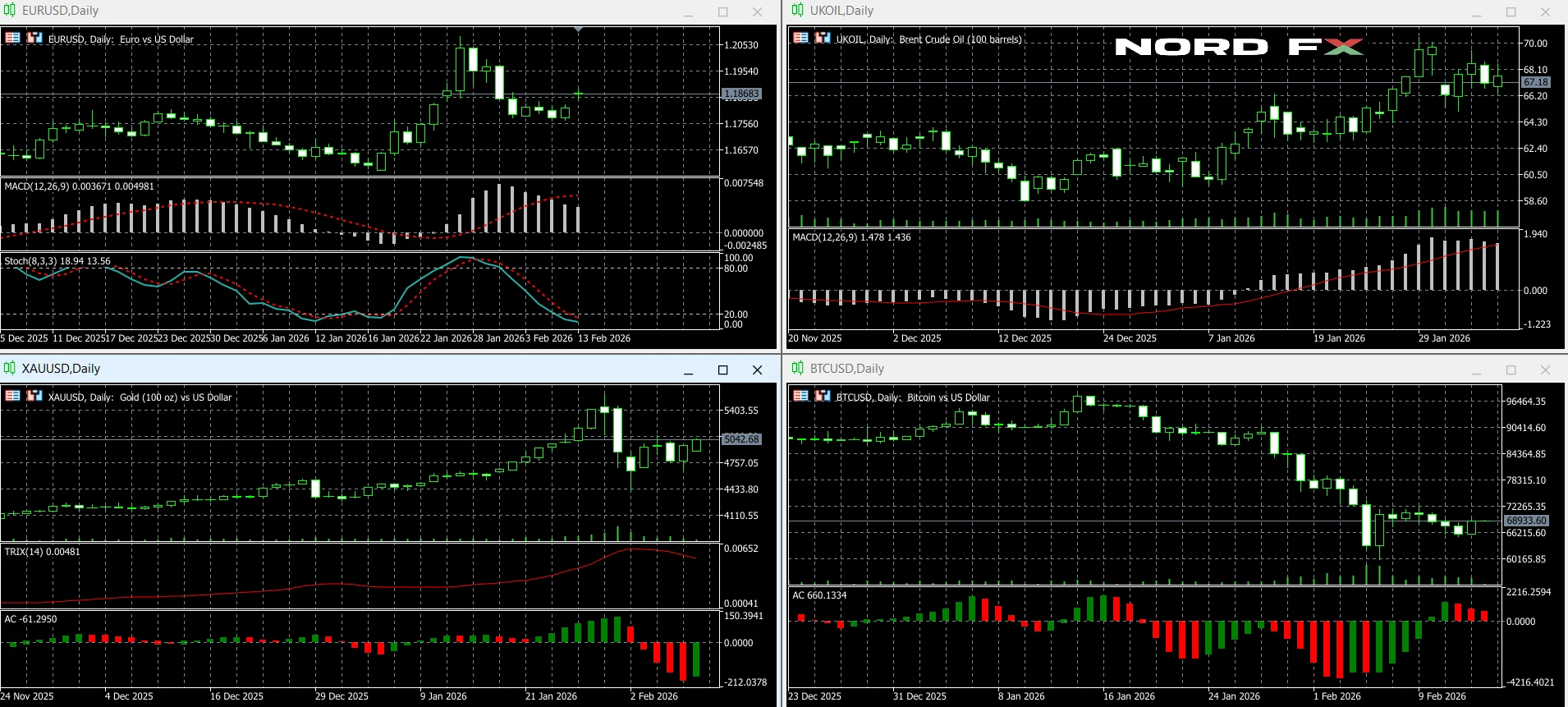Click the 60165.85 price on BTCUSD axis
Image resolution: width=1568 pixels, height=707 pixels.
coord(1526,559)
